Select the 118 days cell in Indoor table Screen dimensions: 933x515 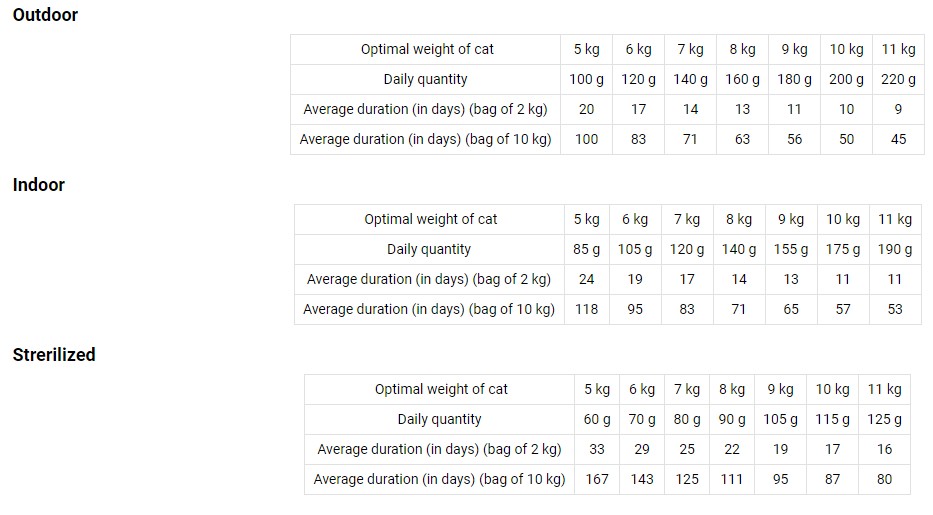pyautogui.click(x=586, y=309)
